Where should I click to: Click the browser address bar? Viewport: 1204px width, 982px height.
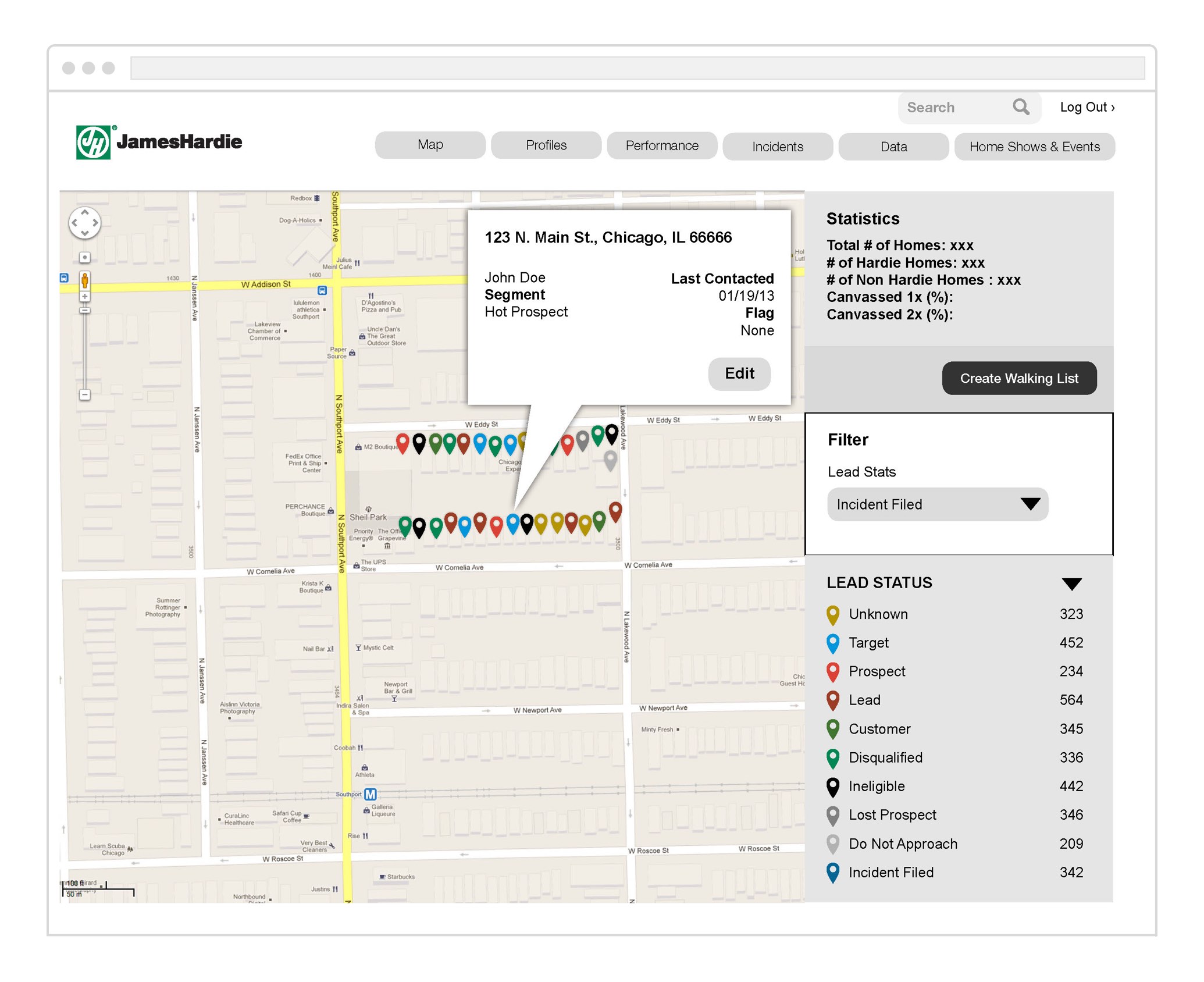pyautogui.click(x=637, y=68)
